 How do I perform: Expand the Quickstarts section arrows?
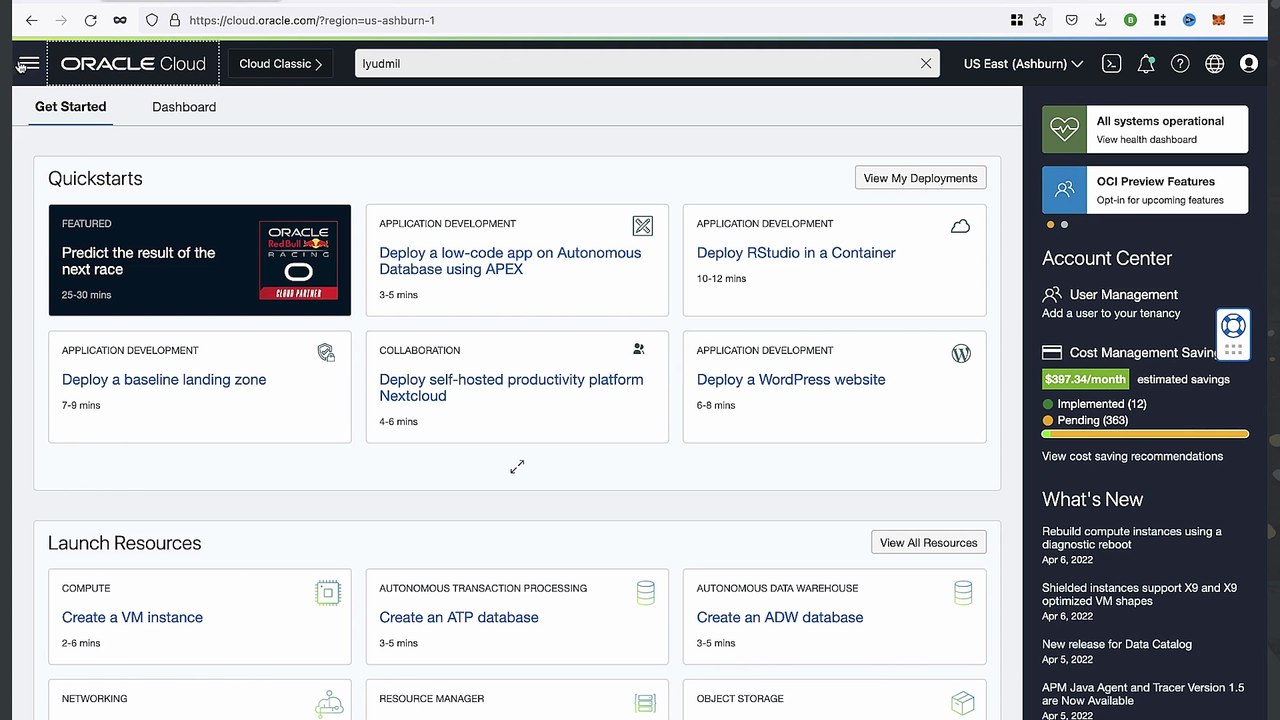(517, 467)
